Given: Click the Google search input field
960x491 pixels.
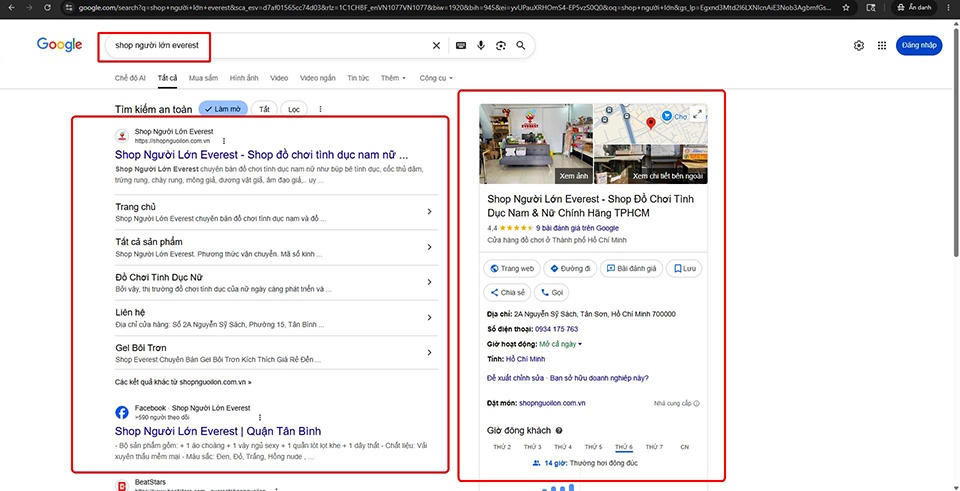Looking at the screenshot, I should (x=269, y=45).
